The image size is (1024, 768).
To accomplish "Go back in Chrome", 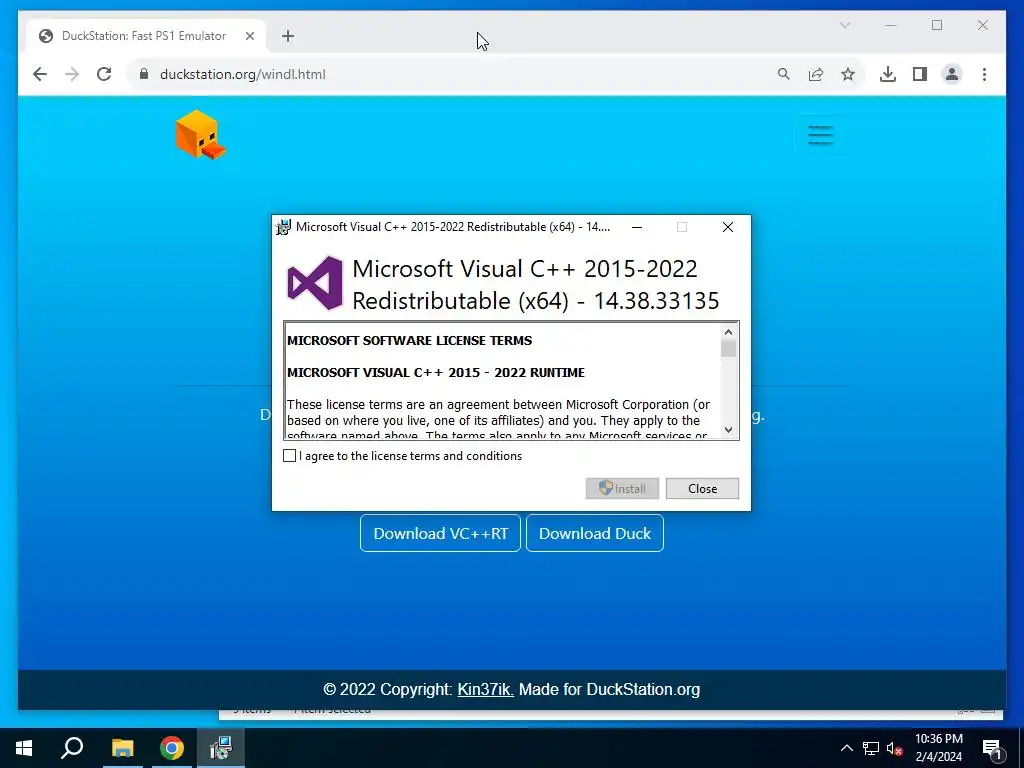I will [x=40, y=74].
